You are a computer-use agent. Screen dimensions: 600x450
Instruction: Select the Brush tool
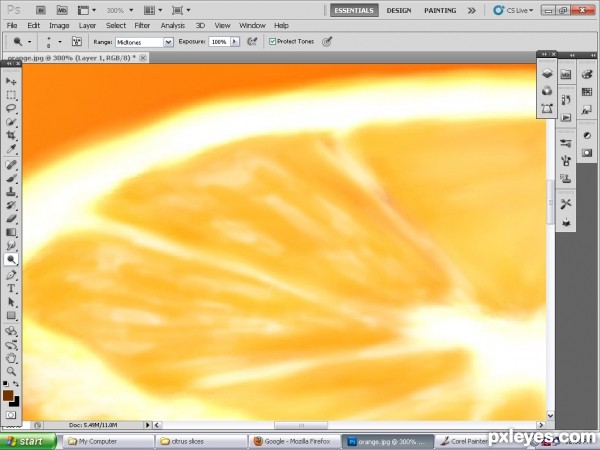pyautogui.click(x=11, y=179)
